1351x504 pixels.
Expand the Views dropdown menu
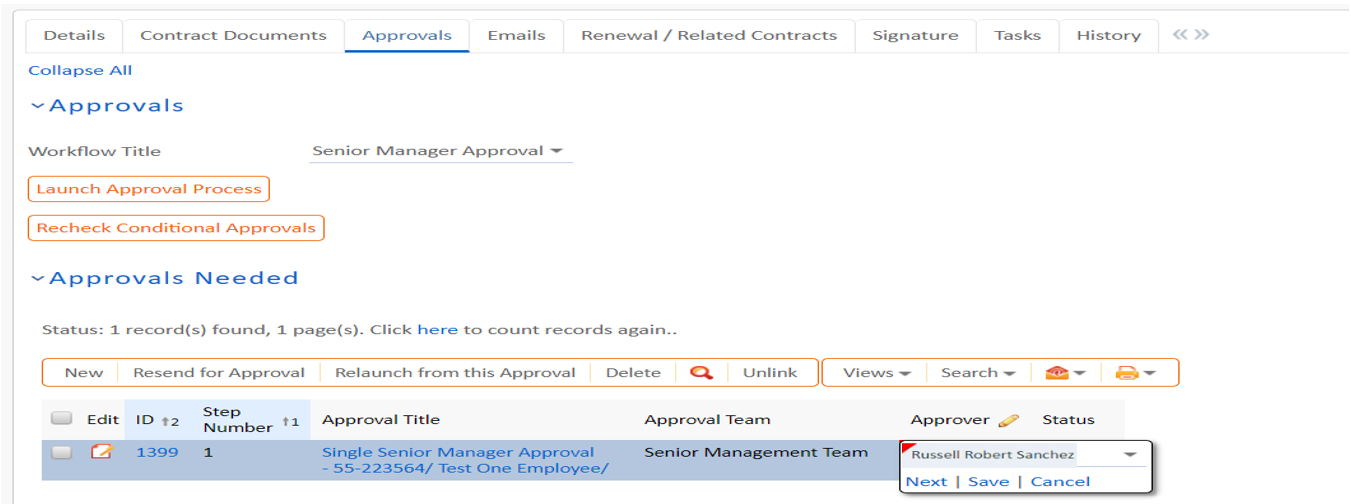pos(876,373)
